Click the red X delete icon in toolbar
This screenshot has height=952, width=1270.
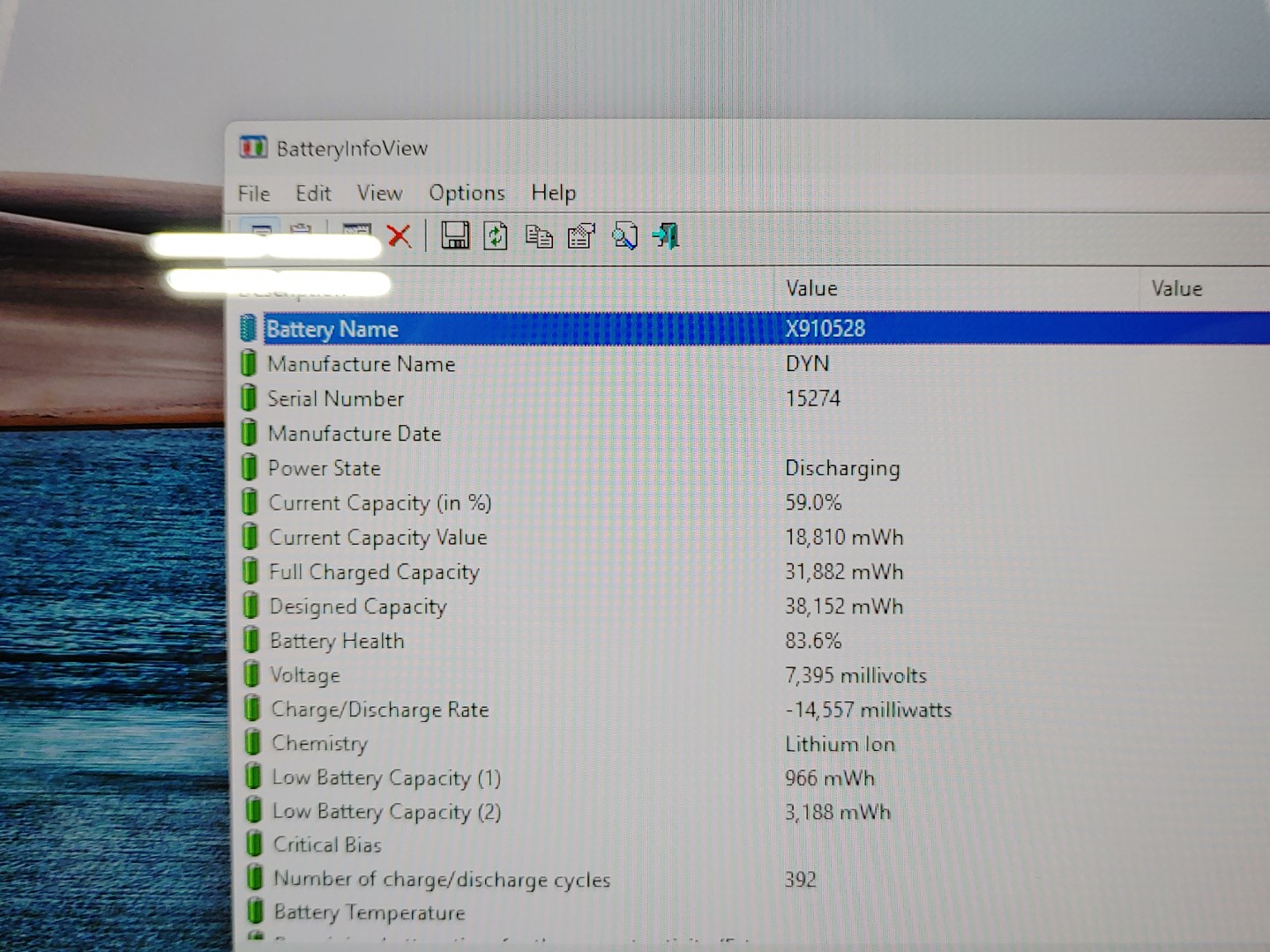(399, 236)
